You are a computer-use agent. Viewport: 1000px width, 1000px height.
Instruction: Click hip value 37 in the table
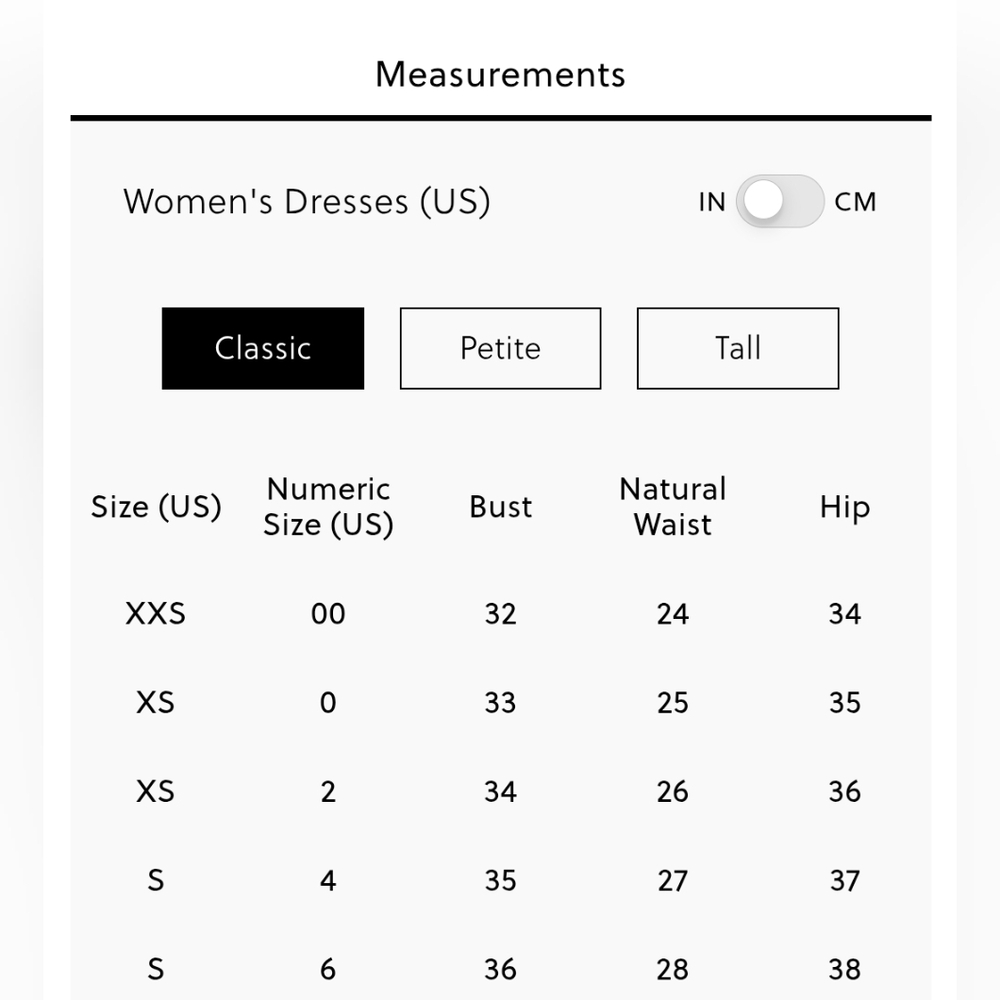pyautogui.click(x=845, y=880)
